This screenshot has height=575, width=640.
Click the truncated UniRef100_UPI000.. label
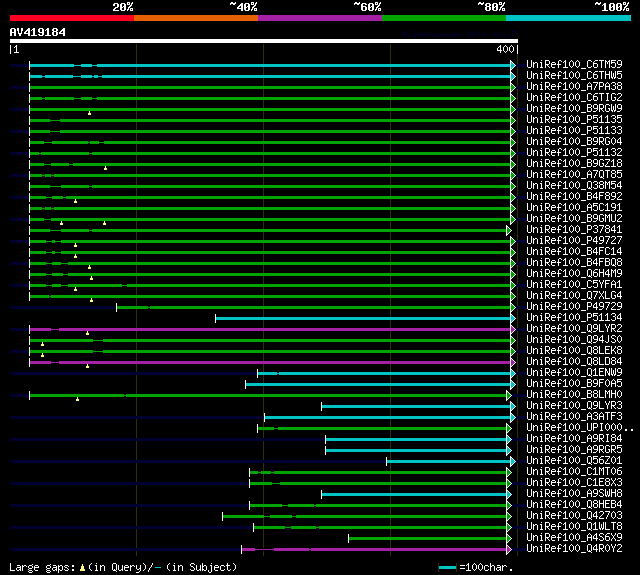coord(580,428)
